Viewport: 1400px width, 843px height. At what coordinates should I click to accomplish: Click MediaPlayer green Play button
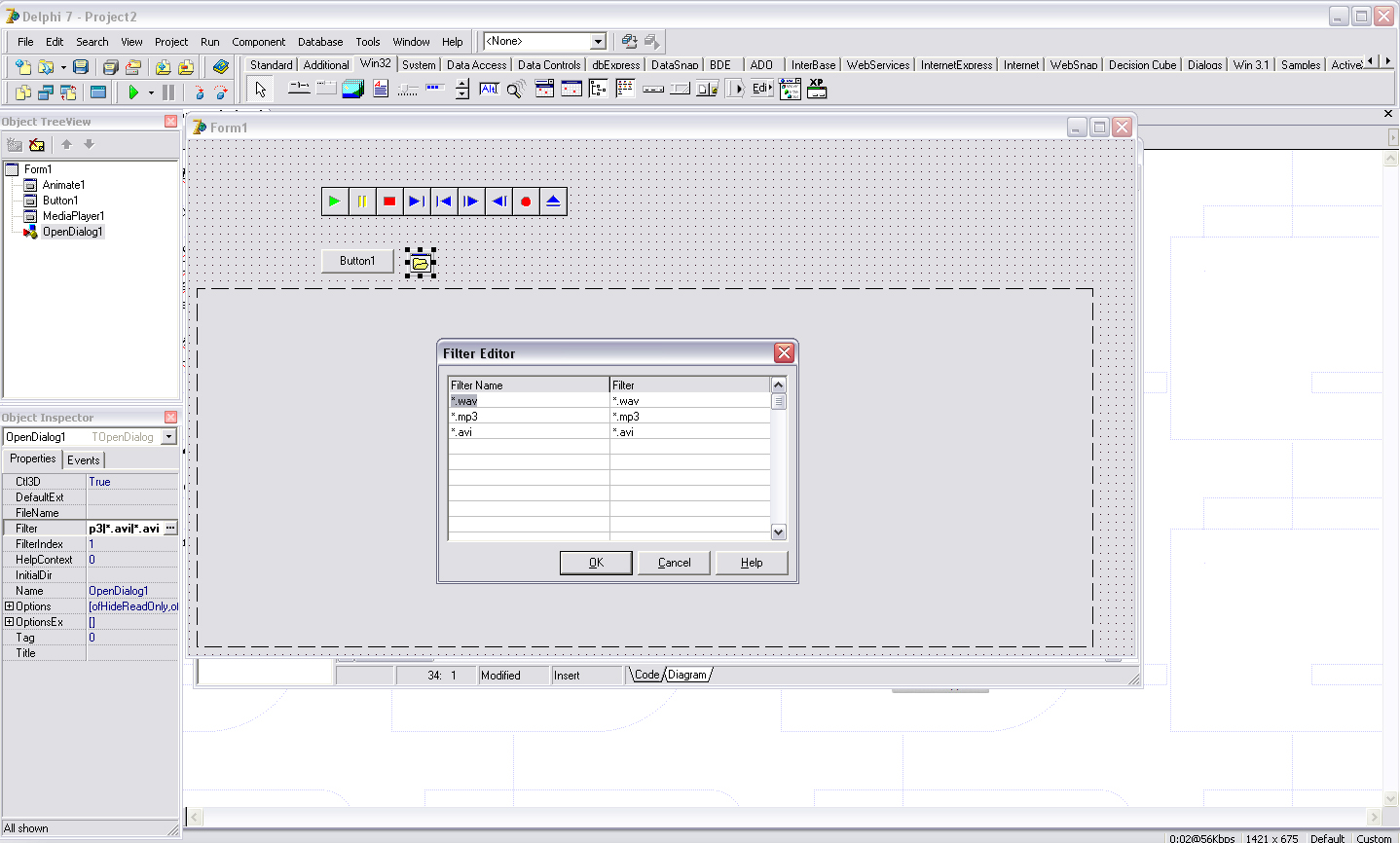pyautogui.click(x=334, y=202)
